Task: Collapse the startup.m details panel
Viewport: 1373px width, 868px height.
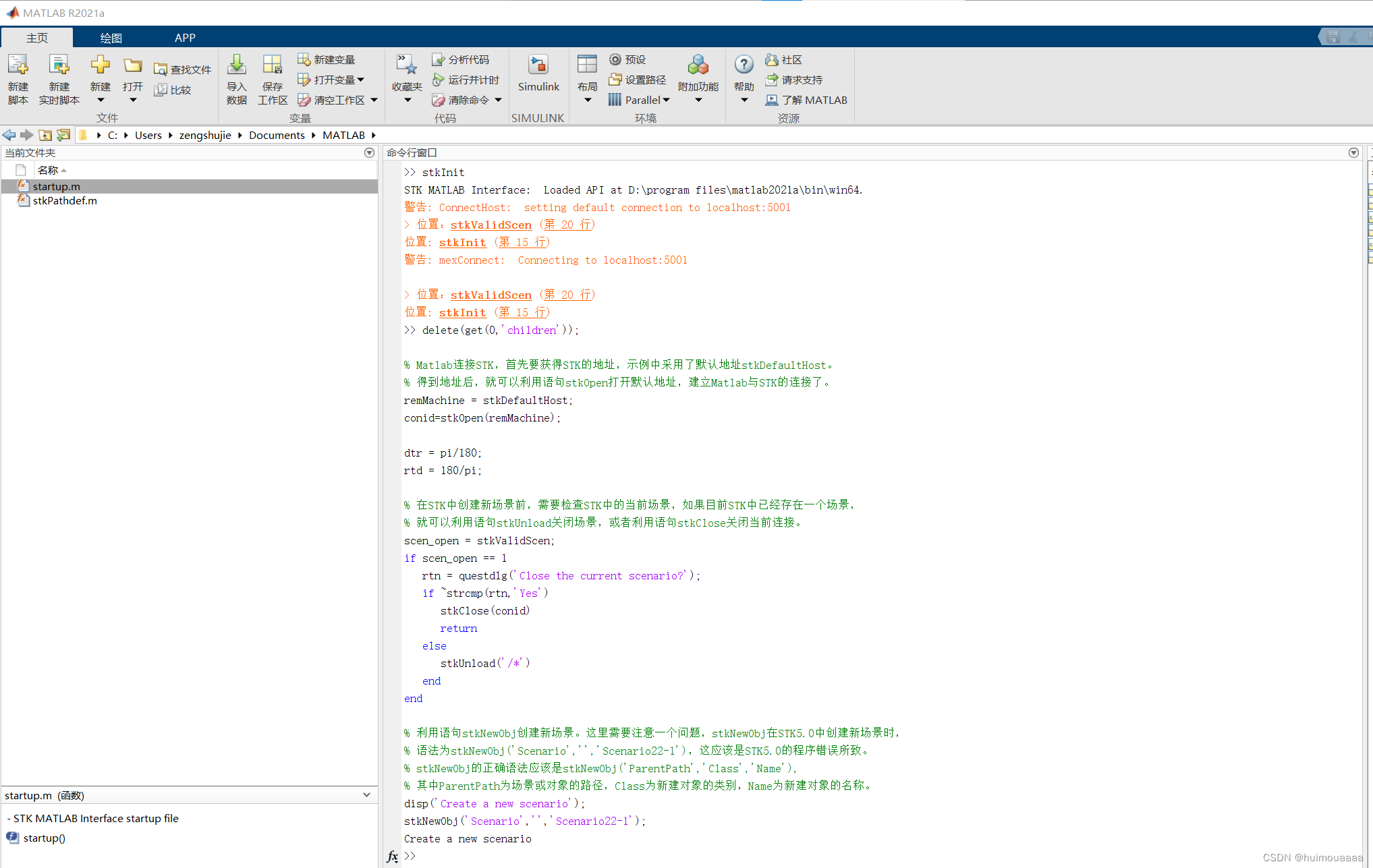Action: click(x=366, y=795)
